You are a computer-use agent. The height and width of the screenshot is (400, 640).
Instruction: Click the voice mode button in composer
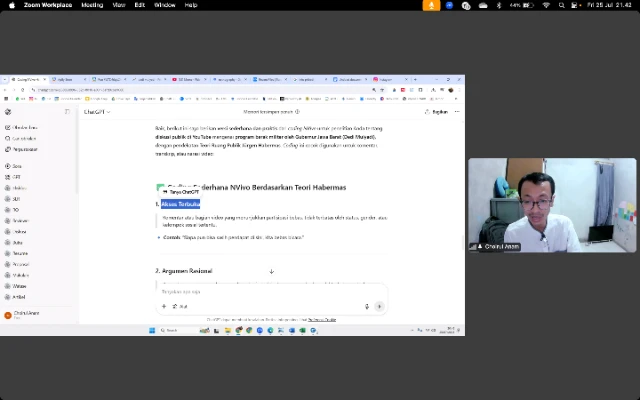click(x=379, y=307)
